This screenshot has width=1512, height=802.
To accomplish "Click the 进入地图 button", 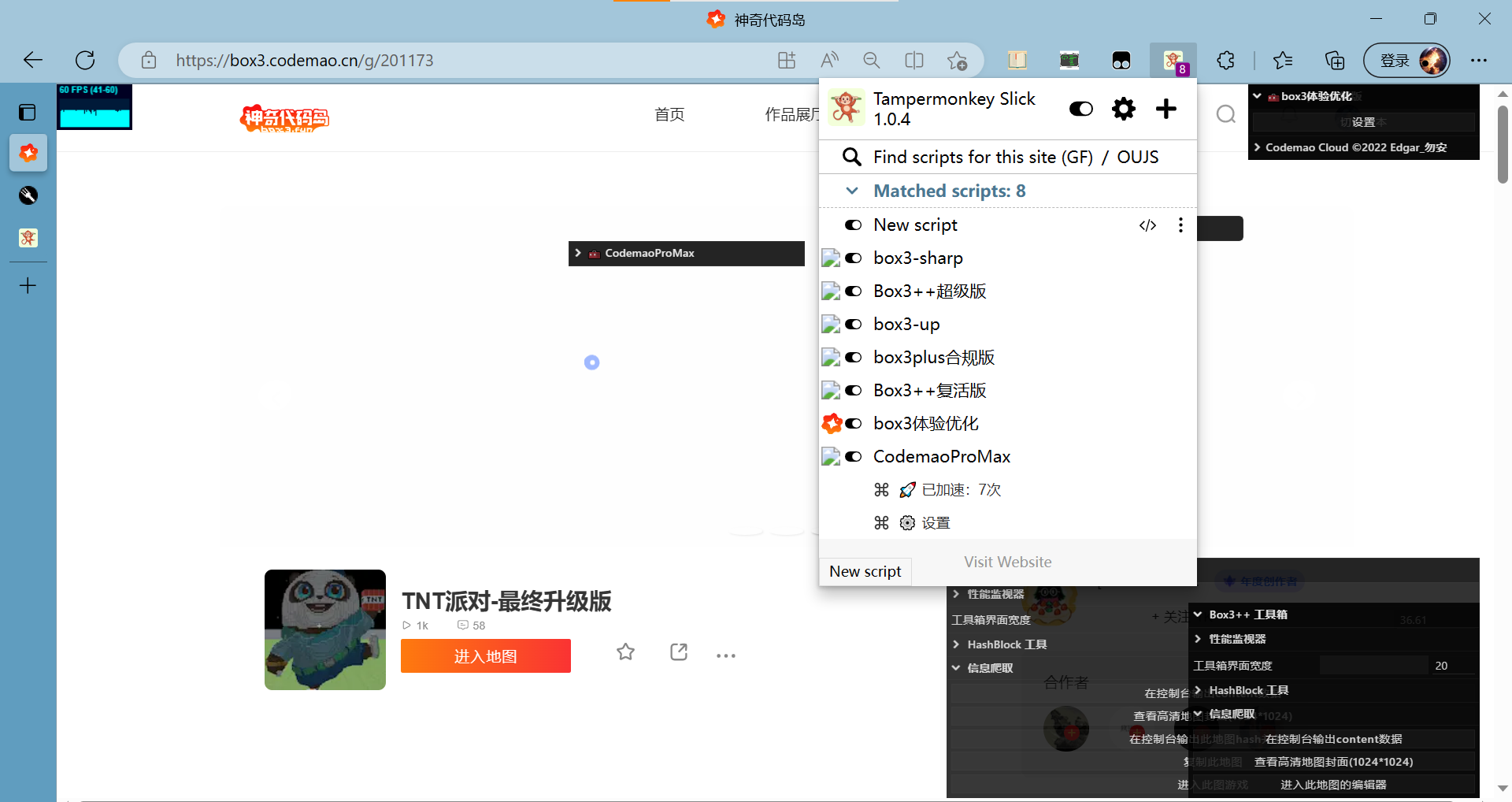I will point(486,656).
